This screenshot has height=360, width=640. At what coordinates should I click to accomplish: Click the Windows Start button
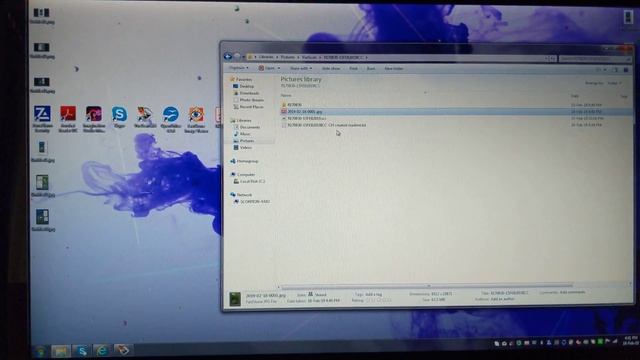coord(40,351)
